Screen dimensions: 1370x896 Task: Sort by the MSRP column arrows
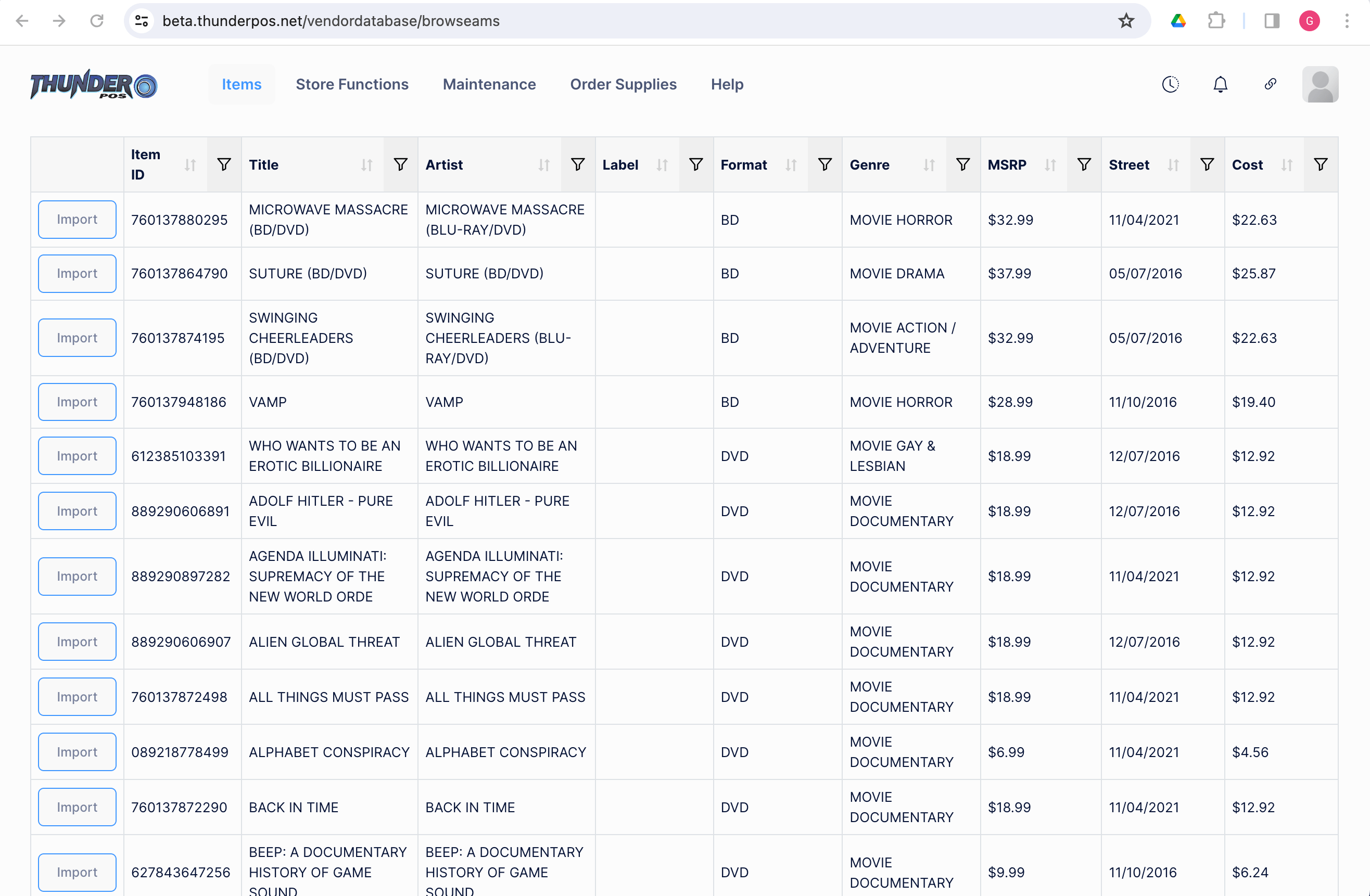(1050, 165)
